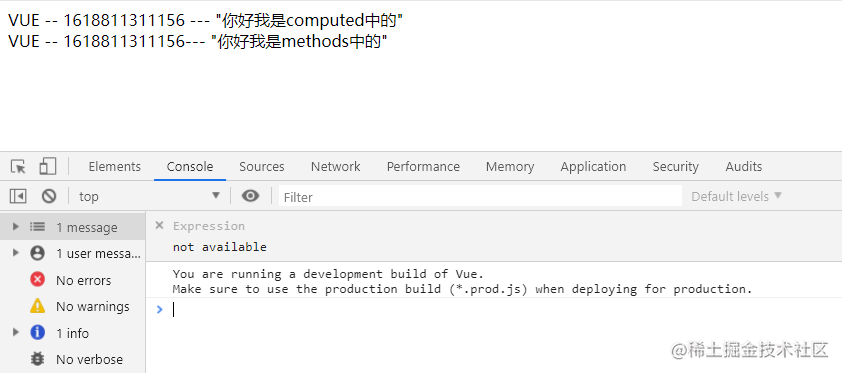The image size is (842, 373).
Task: Click the blue 1 info icon
Action: click(x=37, y=333)
